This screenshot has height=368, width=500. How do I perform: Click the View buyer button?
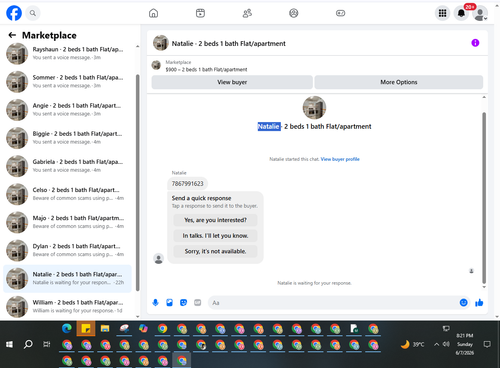(x=232, y=82)
